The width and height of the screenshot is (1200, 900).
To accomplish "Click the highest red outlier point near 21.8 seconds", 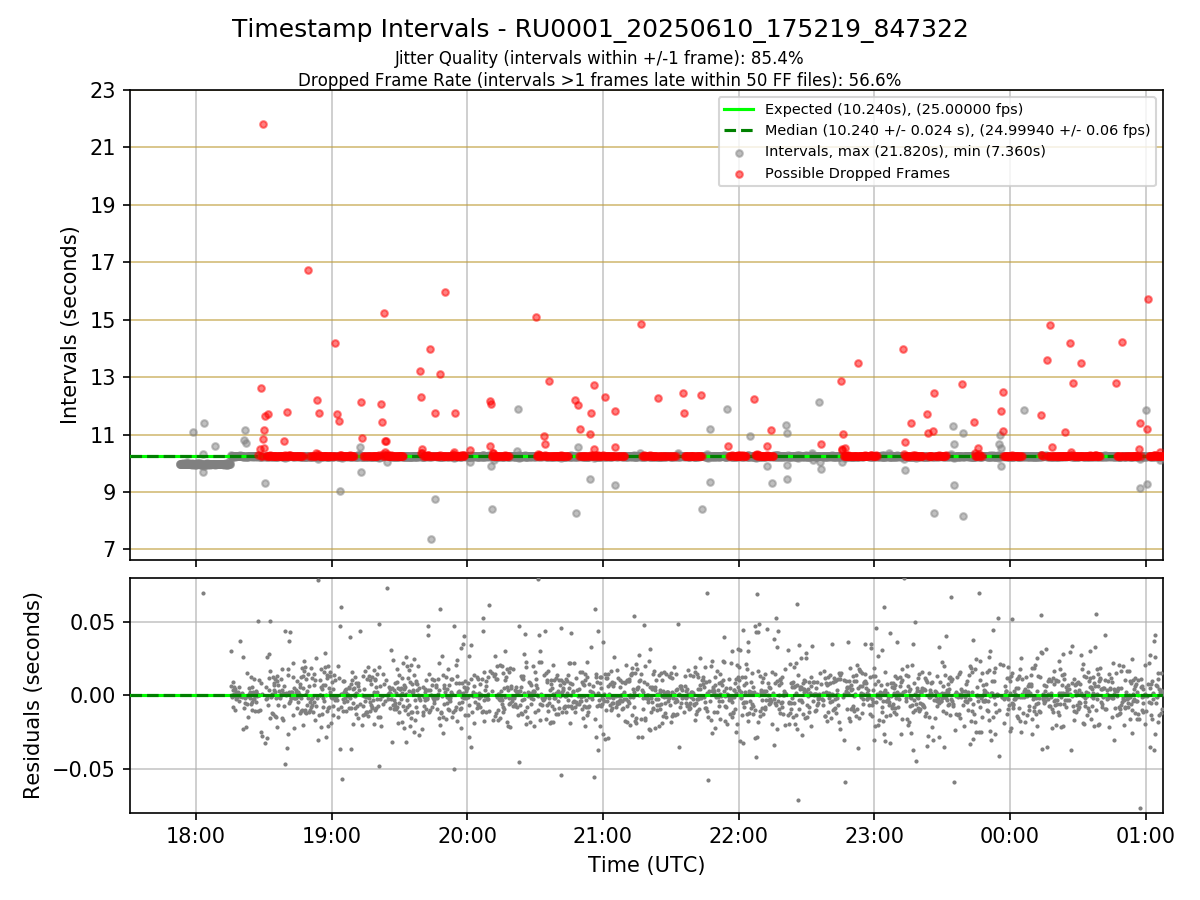I will coord(263,124).
